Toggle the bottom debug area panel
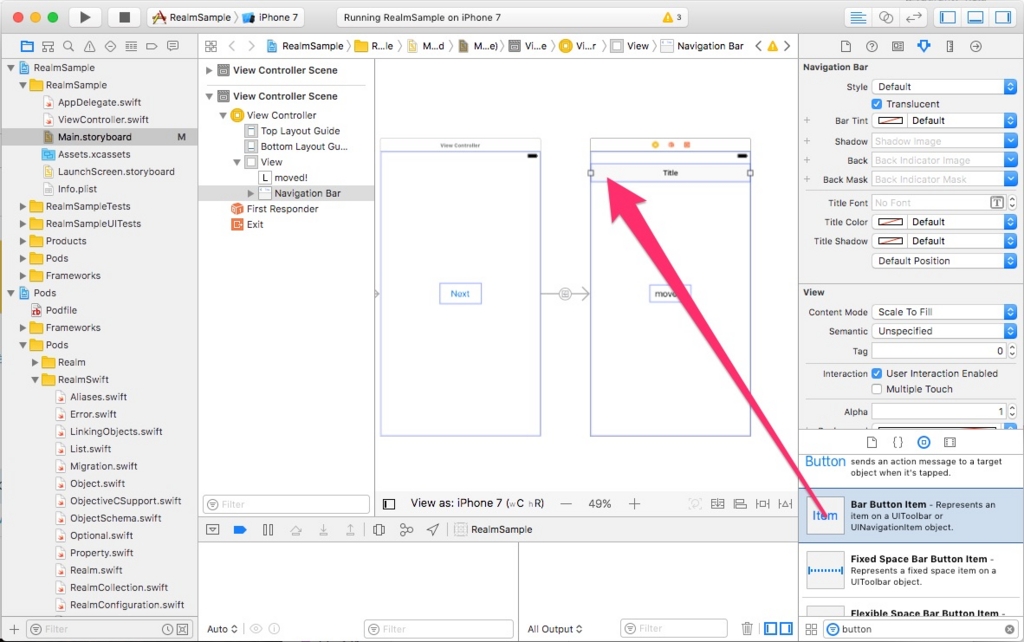Image resolution: width=1024 pixels, height=642 pixels. (x=975, y=18)
